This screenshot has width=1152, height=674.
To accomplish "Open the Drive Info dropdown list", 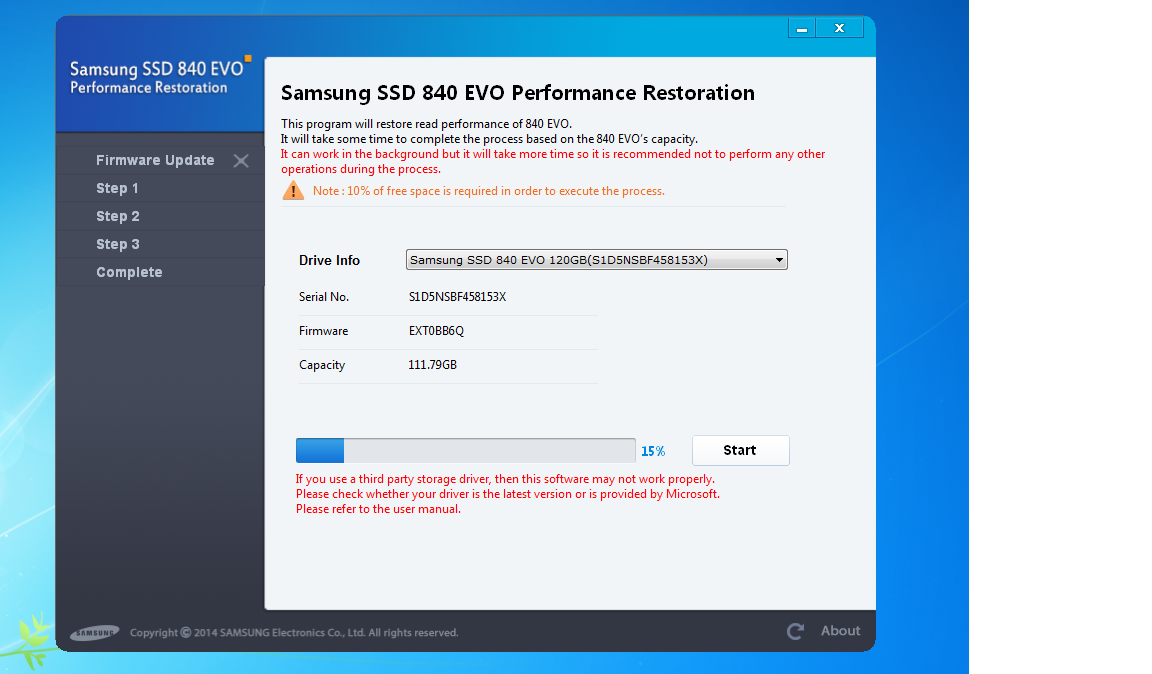I will (x=597, y=259).
